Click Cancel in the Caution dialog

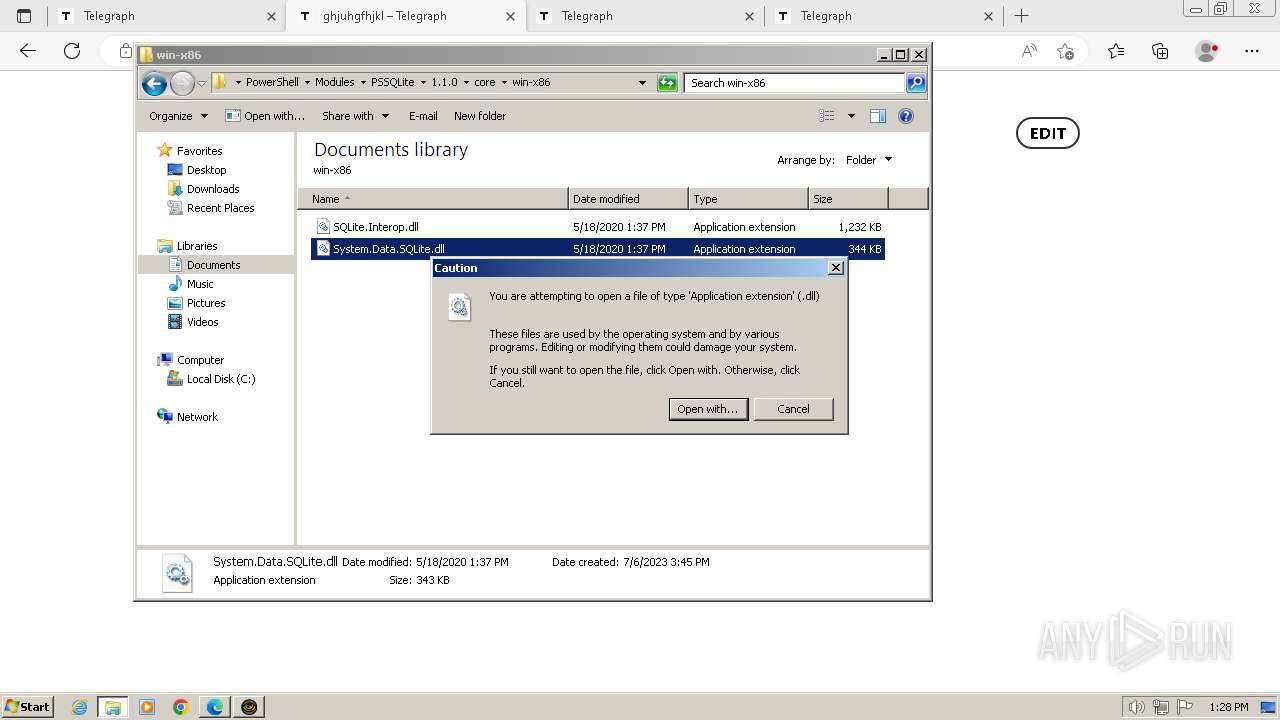(793, 409)
